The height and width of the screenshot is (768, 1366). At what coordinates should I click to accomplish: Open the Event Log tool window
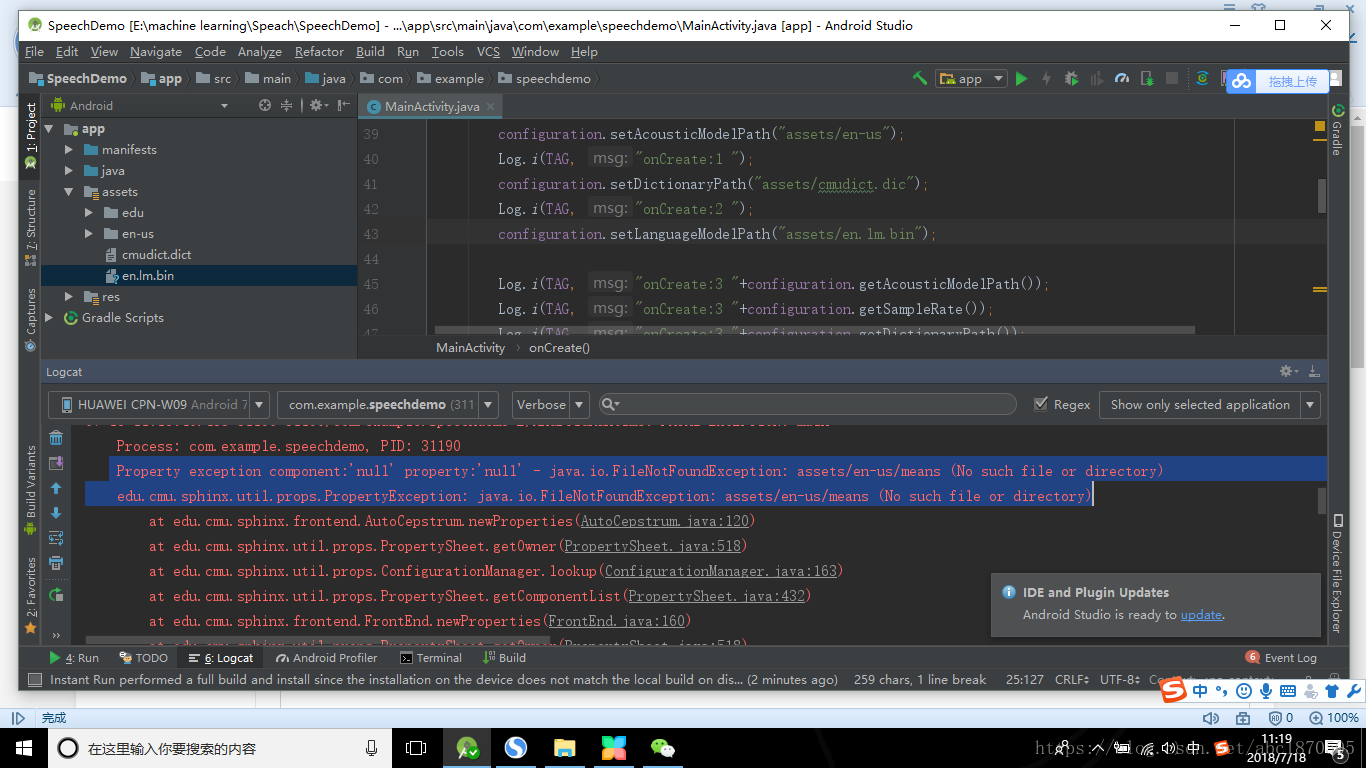coord(1281,657)
